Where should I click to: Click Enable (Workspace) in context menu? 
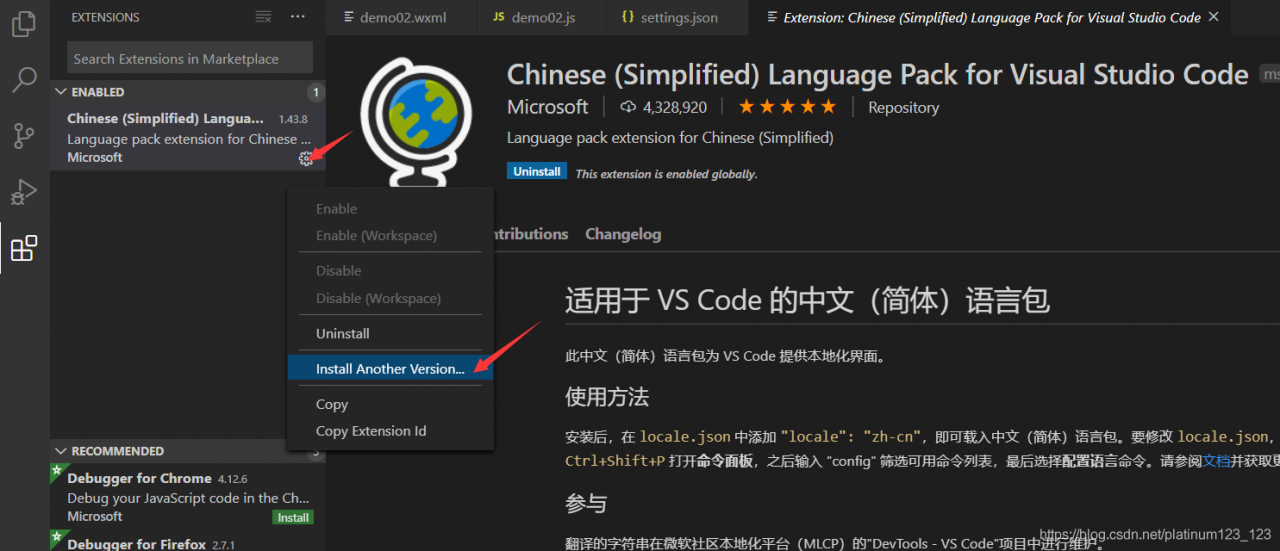click(x=390, y=236)
